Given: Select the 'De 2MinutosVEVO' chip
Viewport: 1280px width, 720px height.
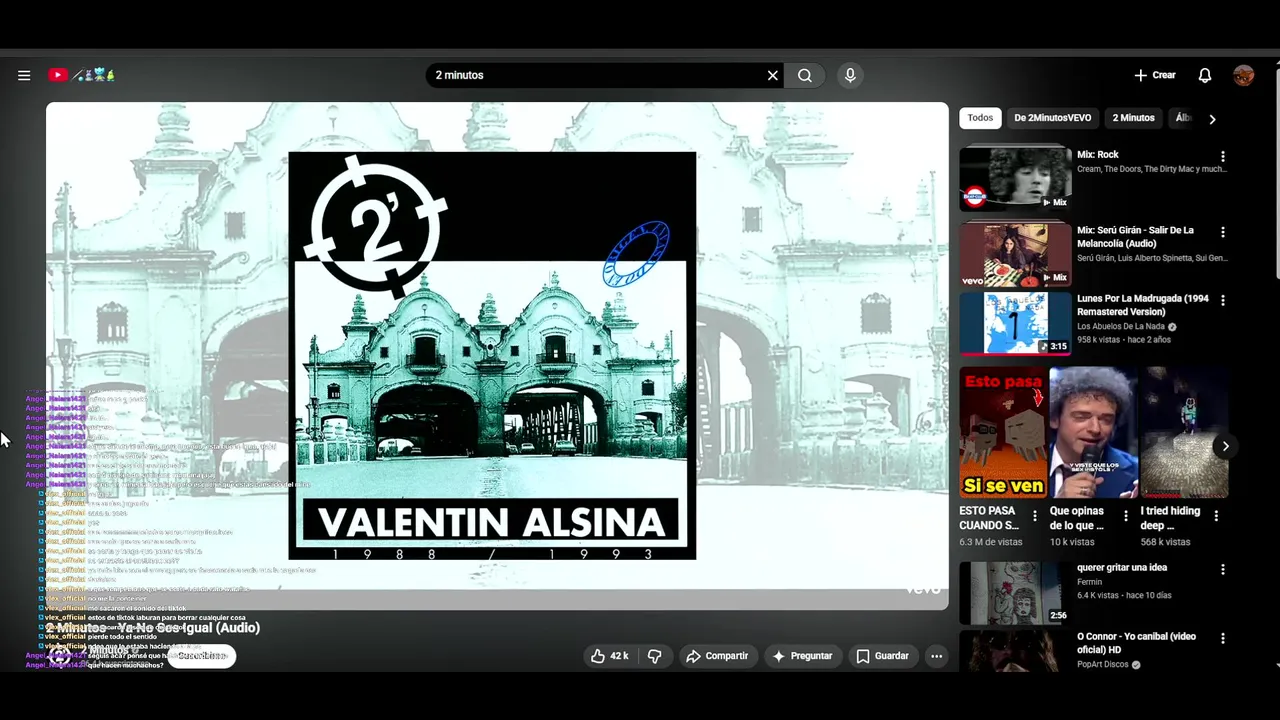Looking at the screenshot, I should [1052, 118].
